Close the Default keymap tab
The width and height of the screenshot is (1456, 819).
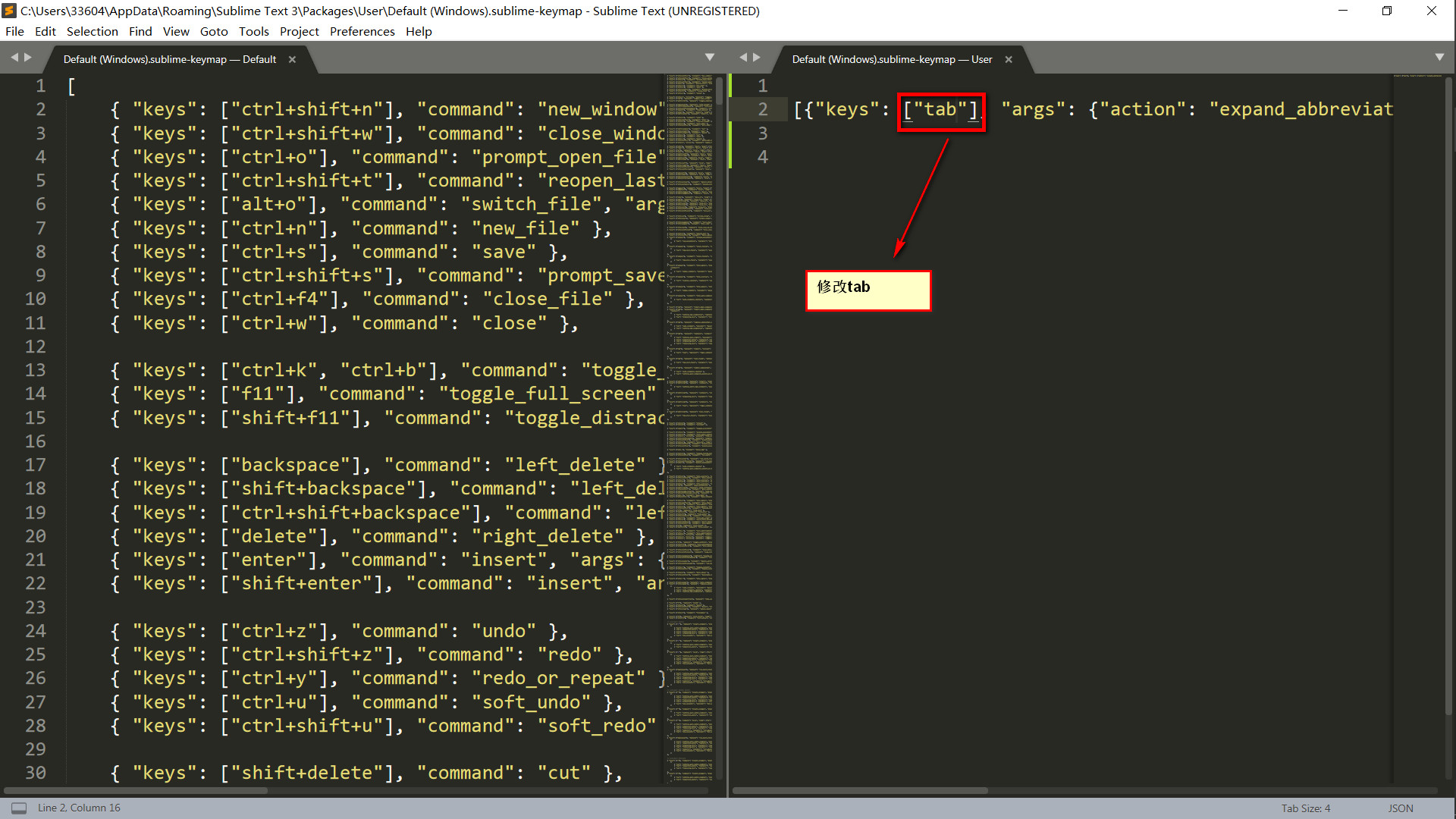pyautogui.click(x=292, y=59)
